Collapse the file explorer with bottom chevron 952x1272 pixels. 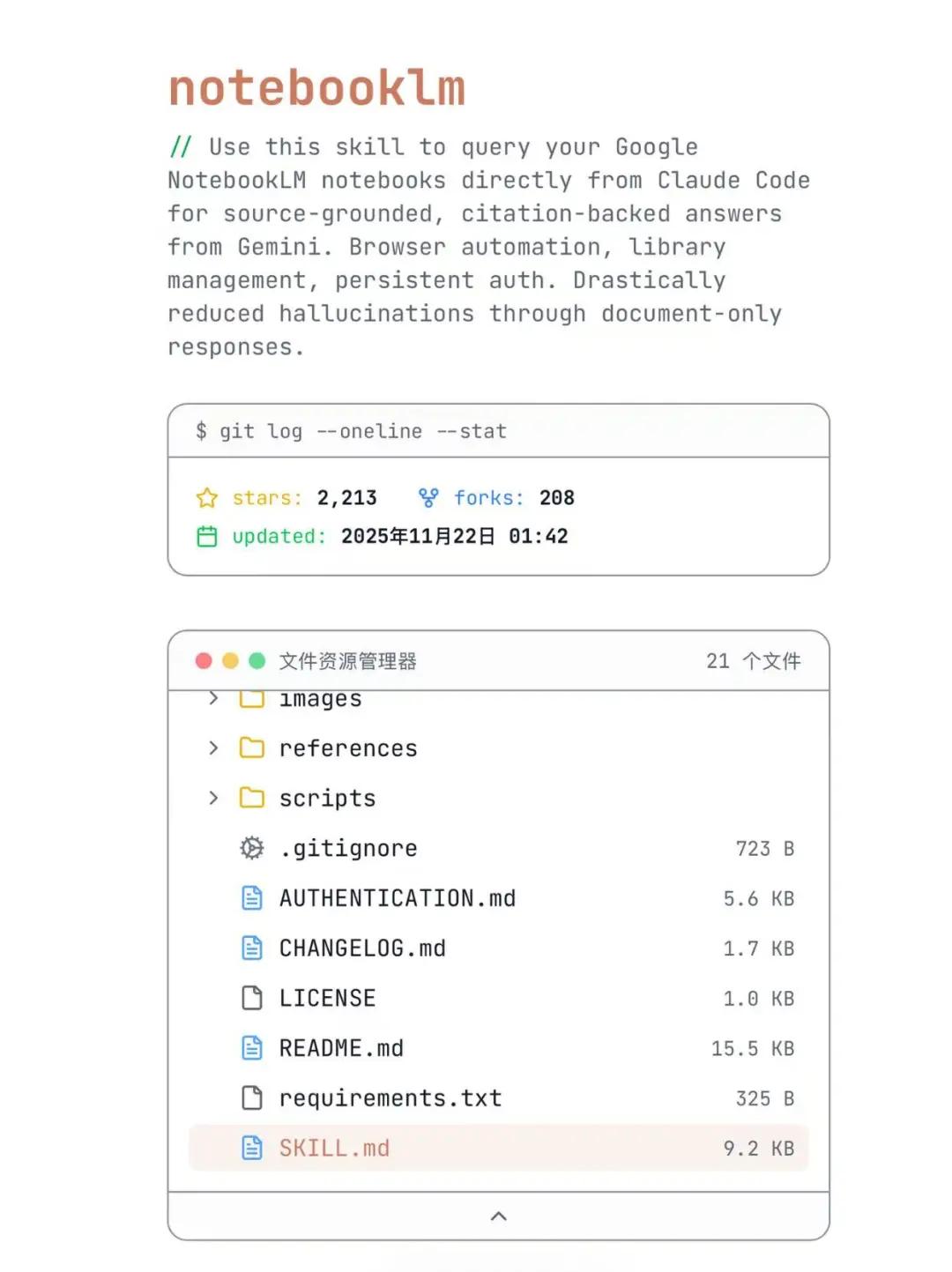(498, 1216)
